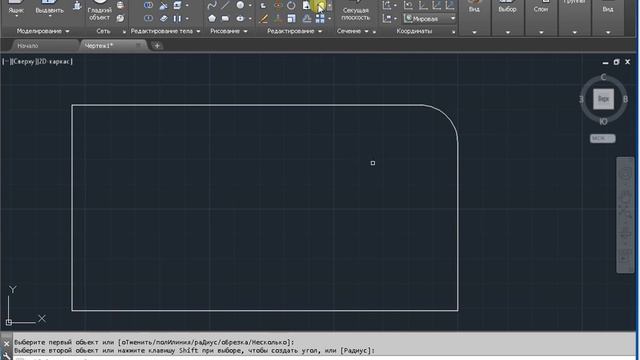Click the [2D каркас] visual style label

tap(55, 62)
